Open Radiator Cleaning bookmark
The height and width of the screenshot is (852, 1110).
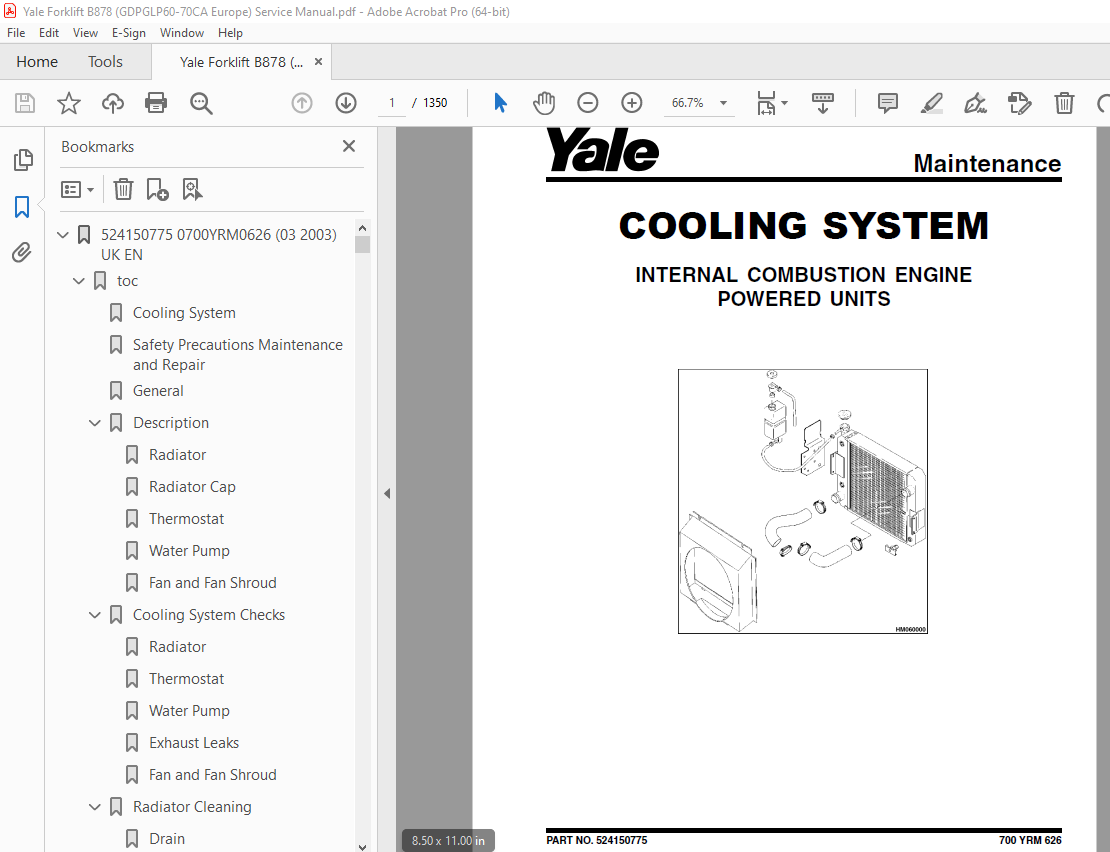[192, 807]
